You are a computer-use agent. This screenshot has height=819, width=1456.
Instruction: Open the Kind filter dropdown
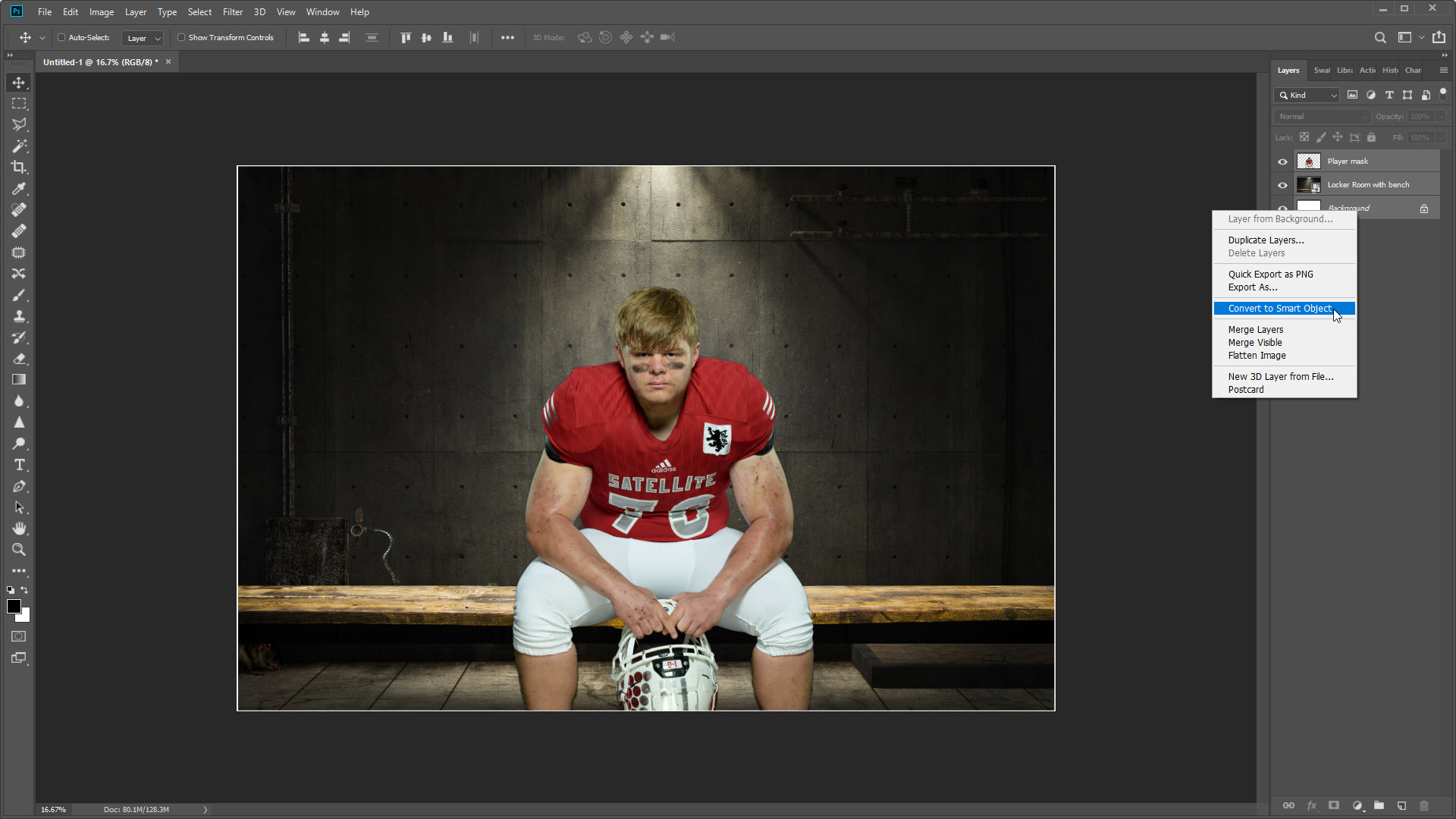click(1307, 96)
